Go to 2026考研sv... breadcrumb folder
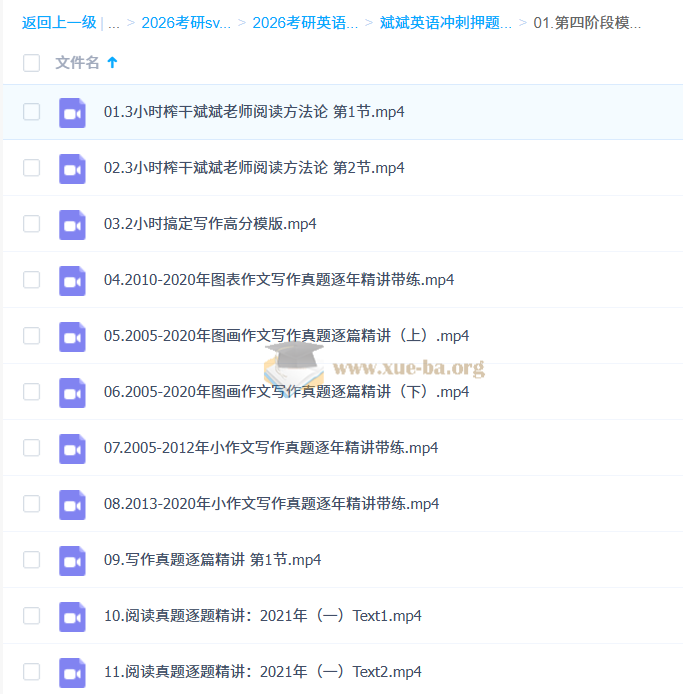The width and height of the screenshot is (683, 694). 185,22
